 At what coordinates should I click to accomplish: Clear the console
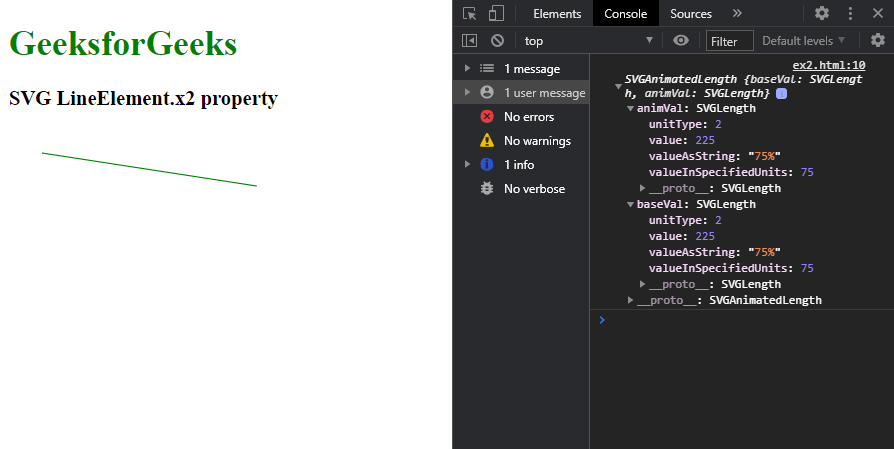497,40
